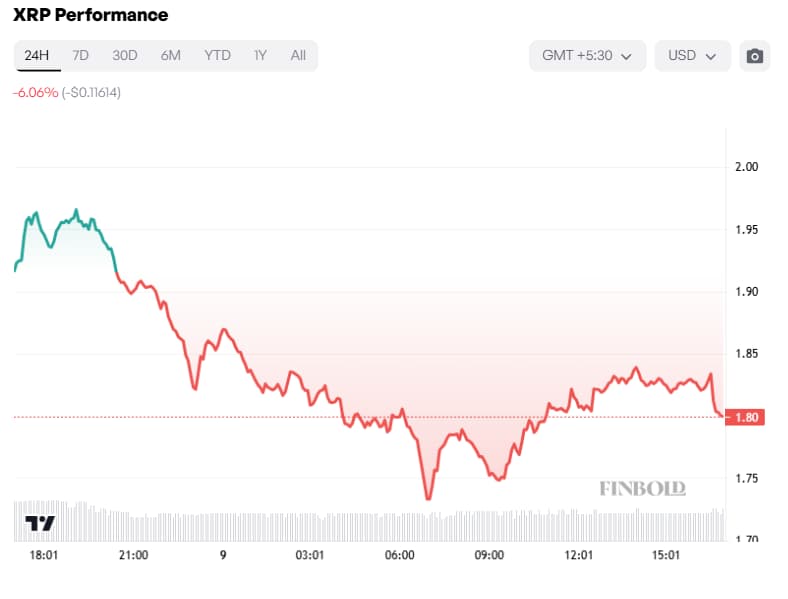Image resolution: width=788 pixels, height=599 pixels.
Task: Select the 24H time range tab
Action: [x=37, y=55]
